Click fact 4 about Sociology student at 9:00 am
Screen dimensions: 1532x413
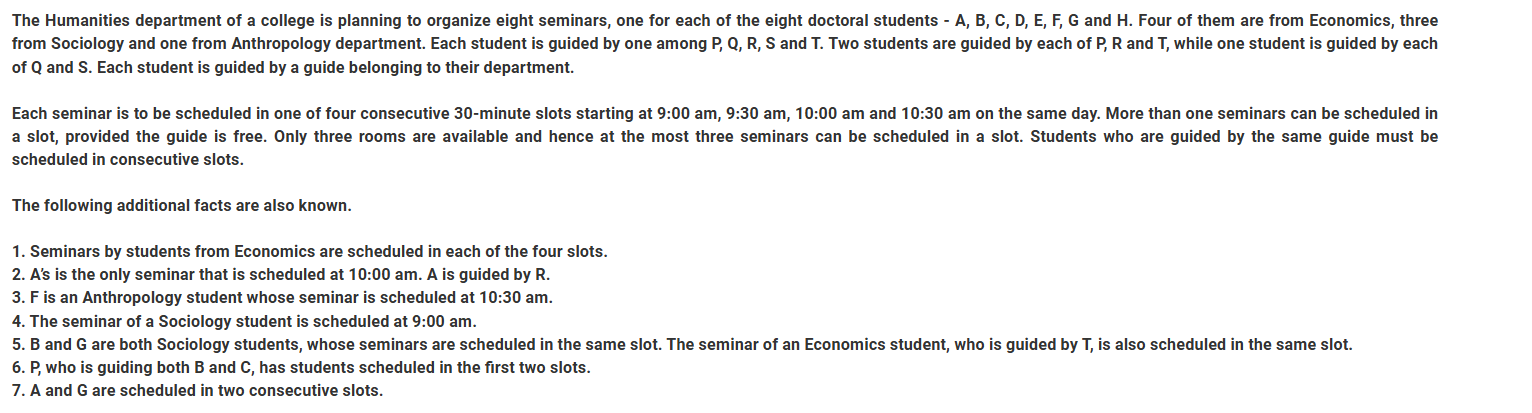(244, 321)
